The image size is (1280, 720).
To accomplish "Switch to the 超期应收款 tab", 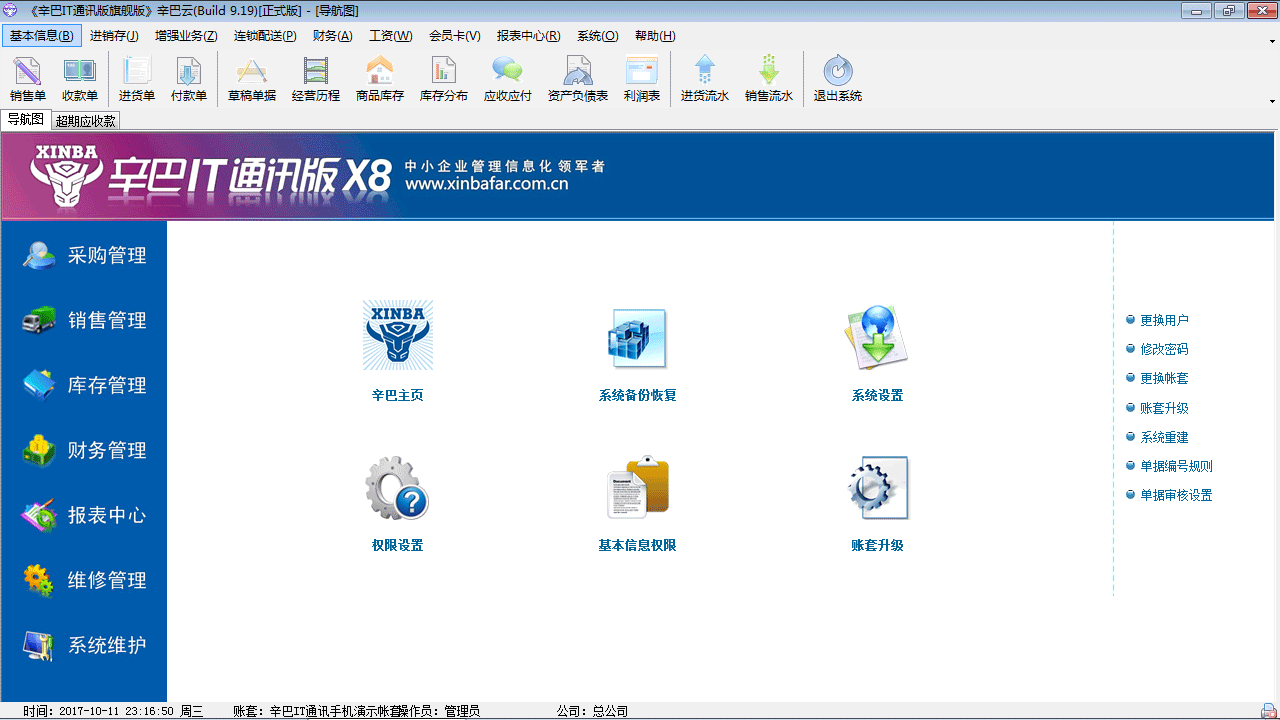I will click(x=86, y=121).
